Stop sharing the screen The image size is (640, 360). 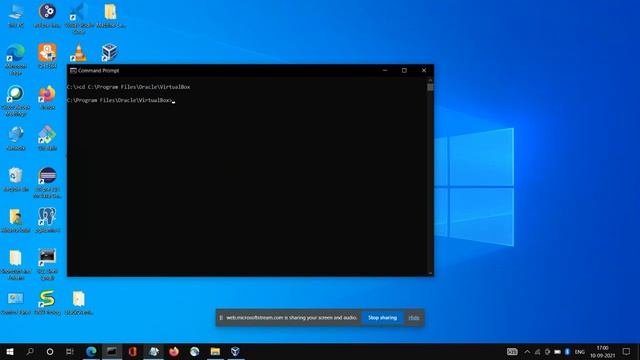[x=382, y=318]
